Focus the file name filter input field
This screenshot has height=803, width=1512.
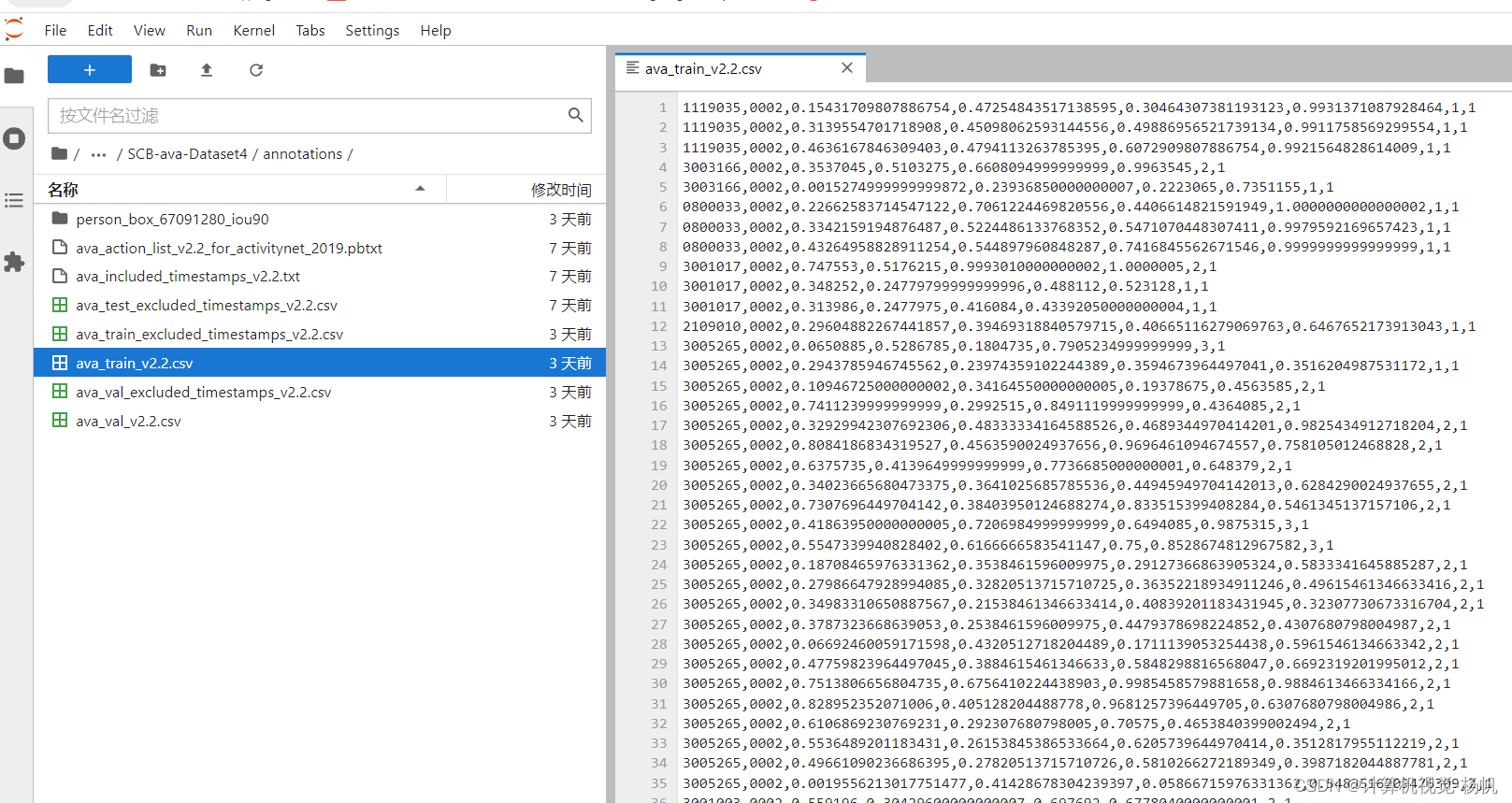tap(320, 116)
